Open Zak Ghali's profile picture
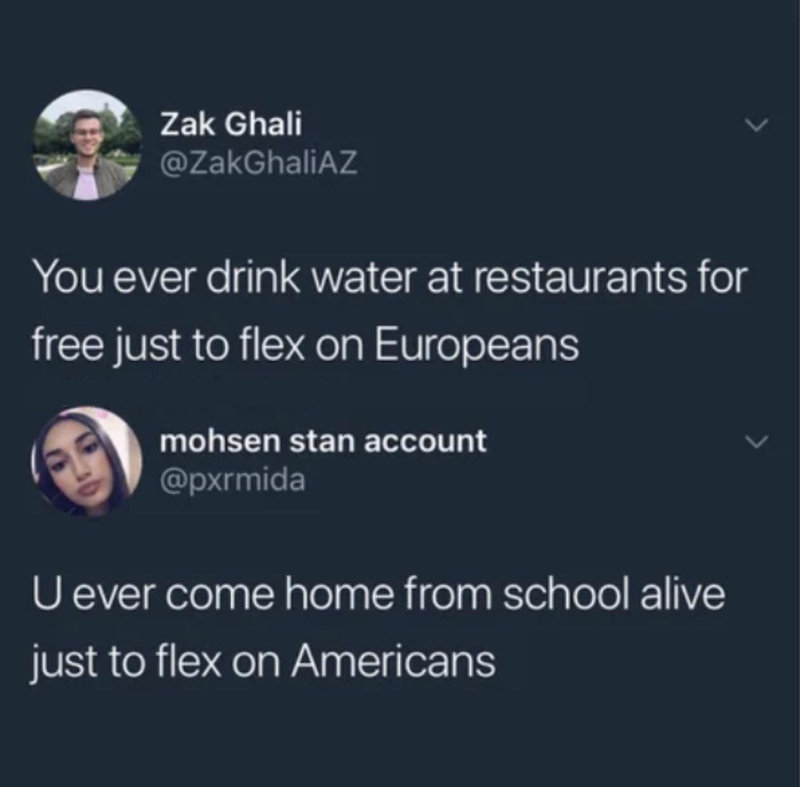Viewport: 800px width, 787px height. pos(87,145)
